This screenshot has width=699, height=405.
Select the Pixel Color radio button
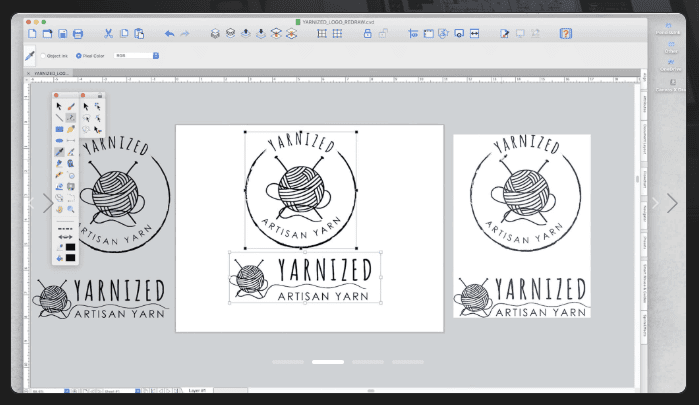[78, 56]
